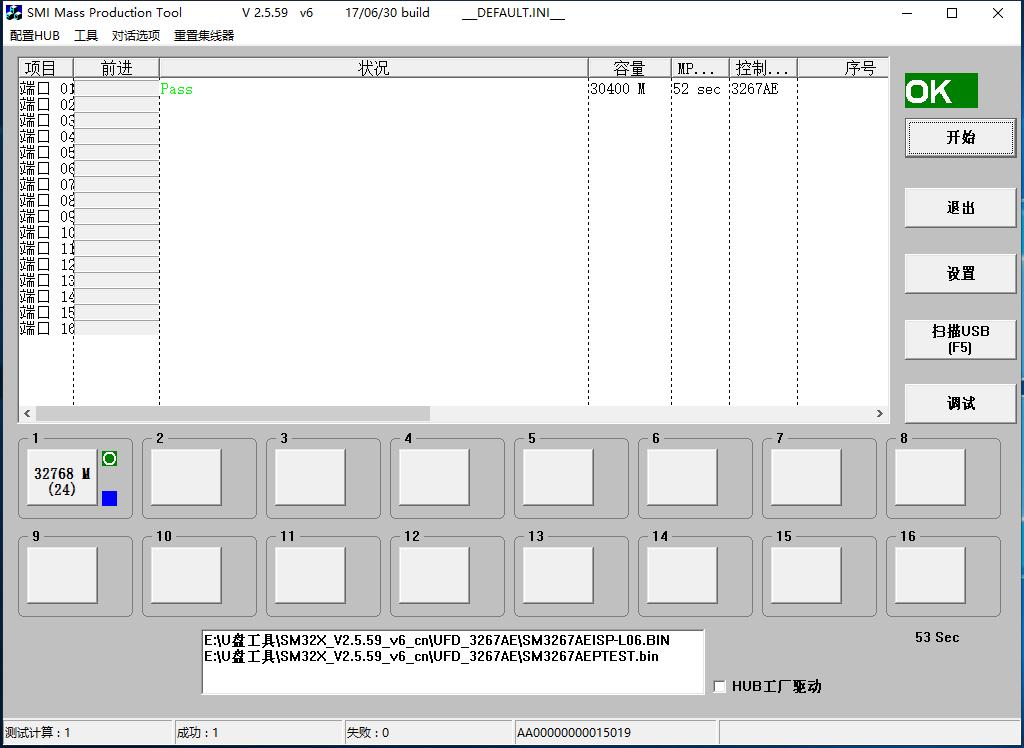Enable the HUB工厂驱动 checkbox
The image size is (1024, 748).
[x=718, y=686]
